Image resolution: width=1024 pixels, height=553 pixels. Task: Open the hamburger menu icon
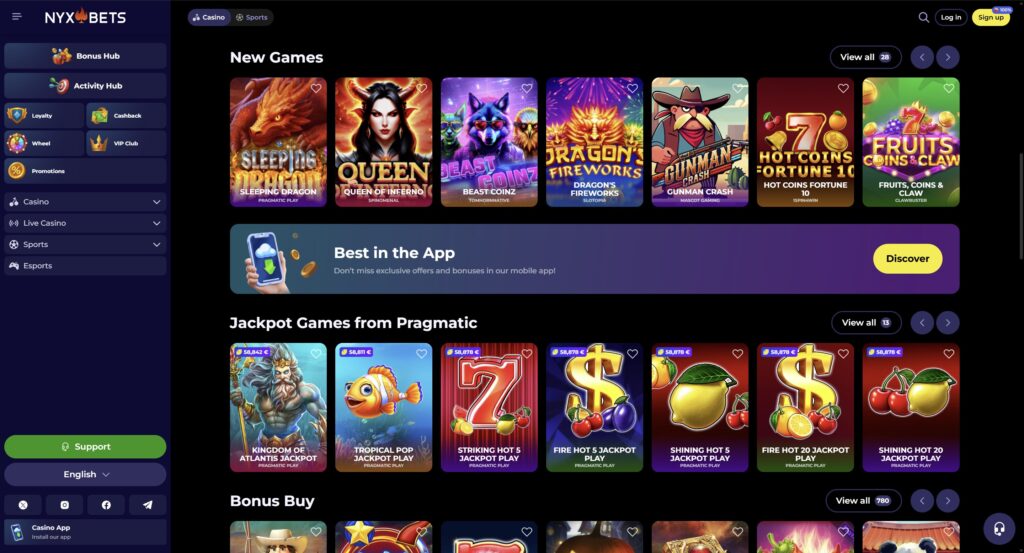(17, 16)
